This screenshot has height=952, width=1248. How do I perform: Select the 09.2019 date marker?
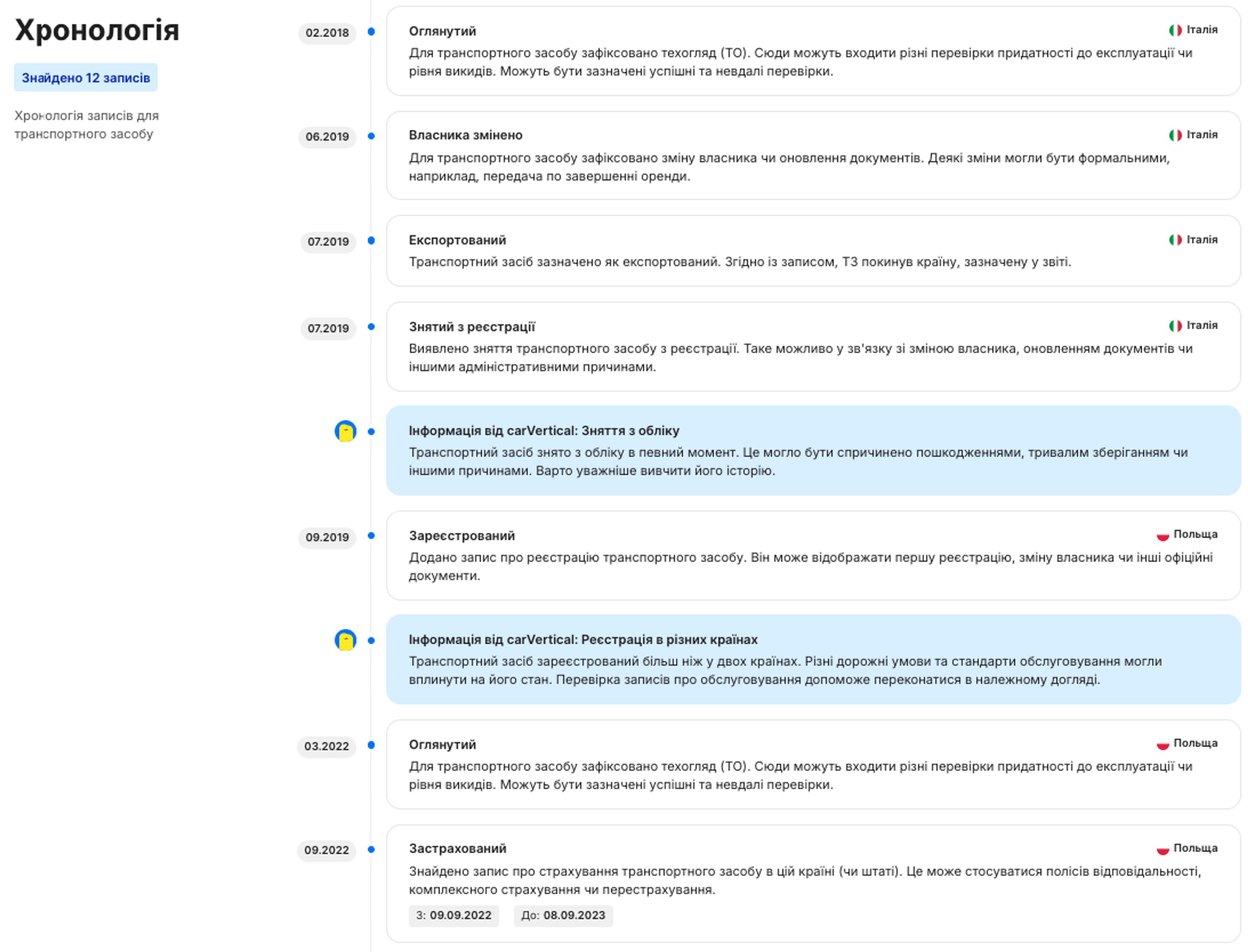point(327,537)
